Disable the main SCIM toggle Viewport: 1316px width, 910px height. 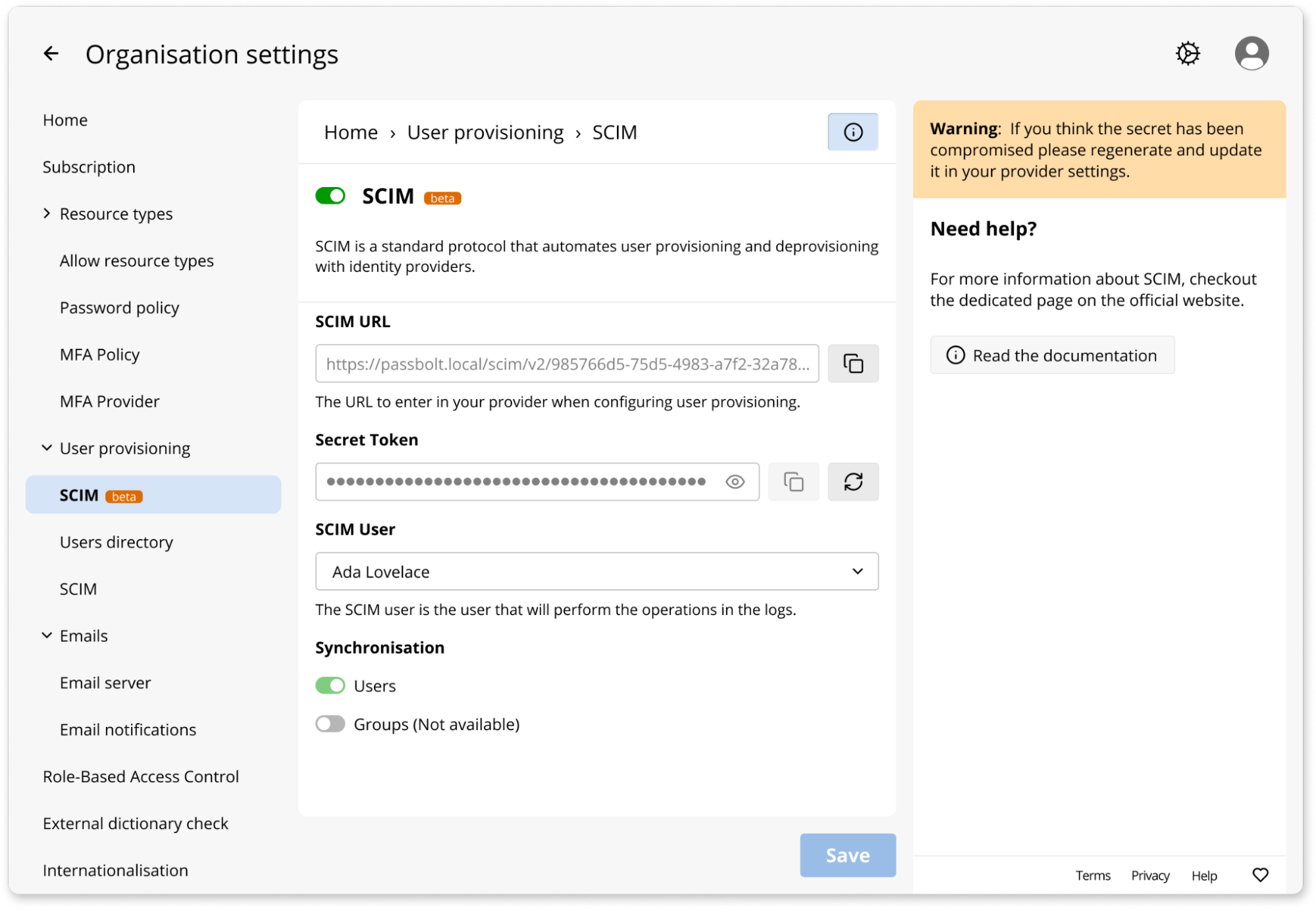point(330,196)
